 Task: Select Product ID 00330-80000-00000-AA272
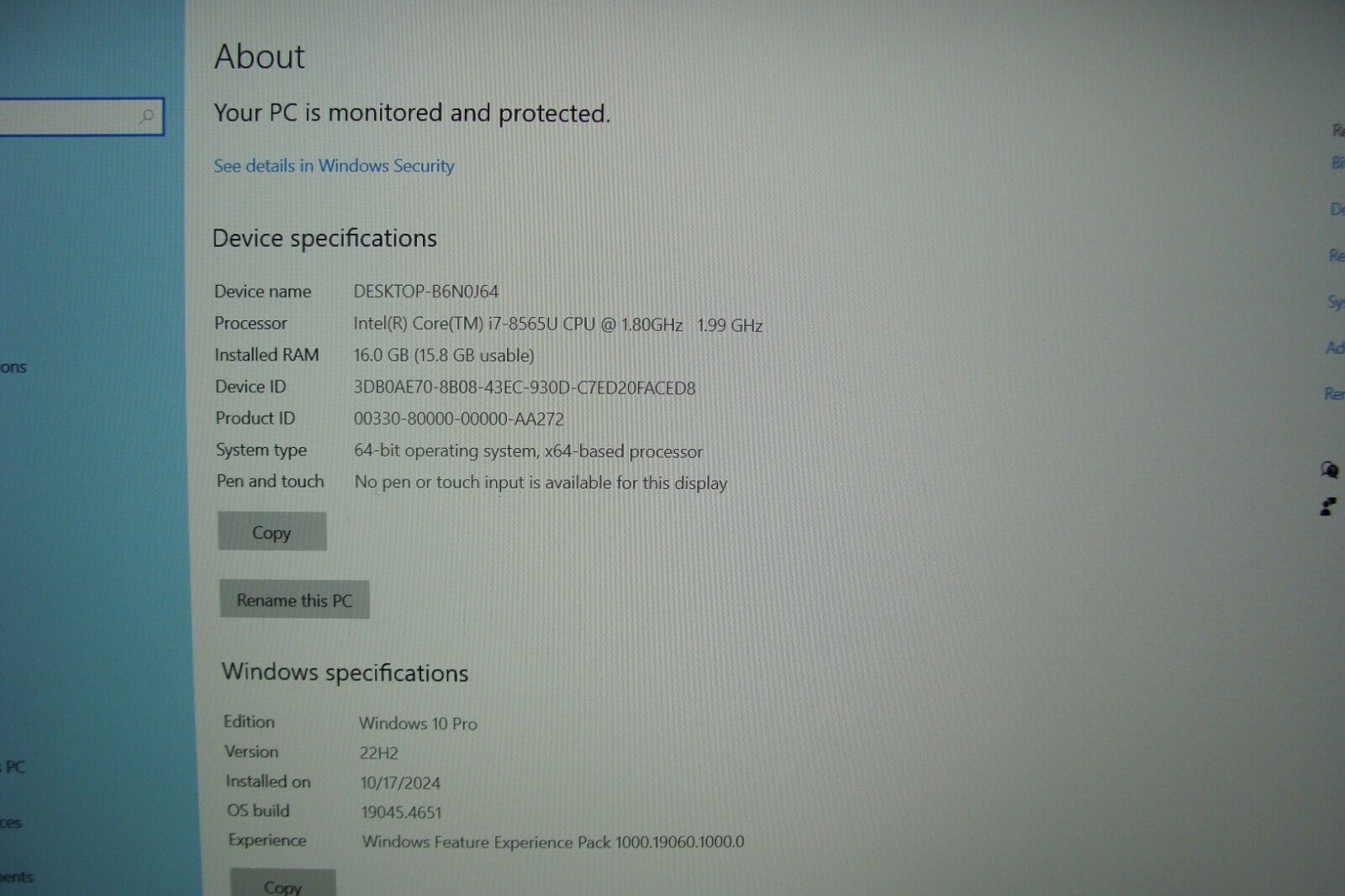(458, 419)
